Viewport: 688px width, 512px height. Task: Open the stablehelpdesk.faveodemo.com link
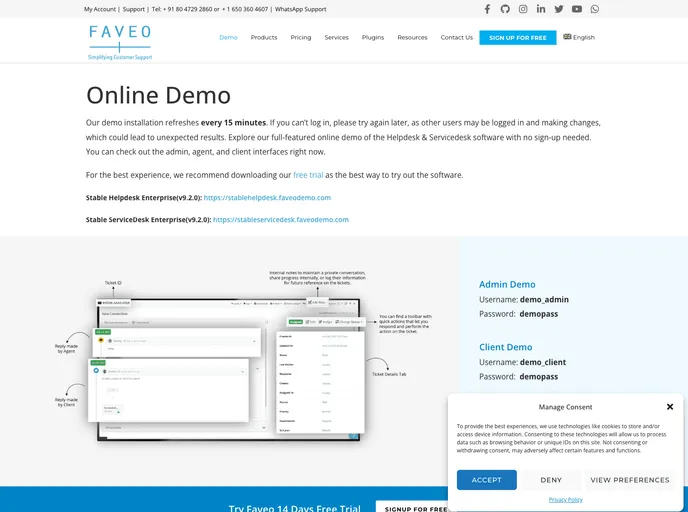(267, 198)
